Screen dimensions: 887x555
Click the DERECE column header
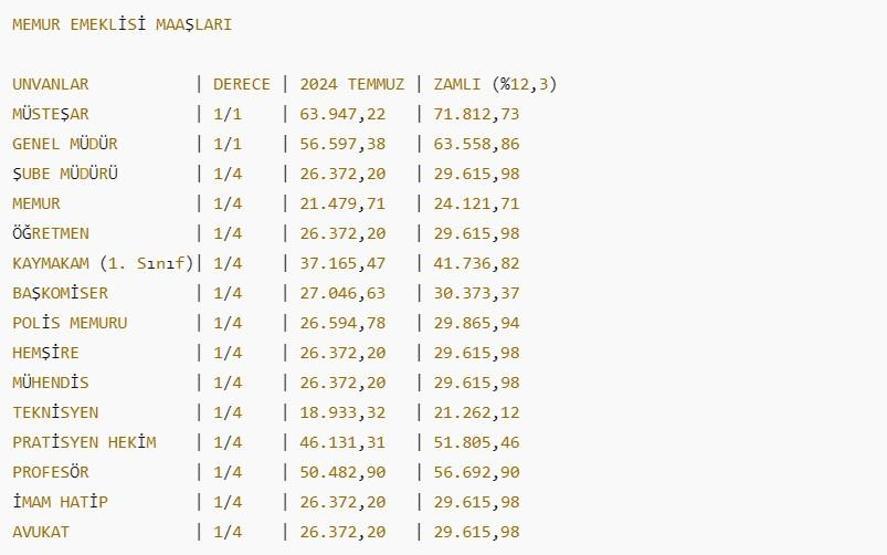click(241, 83)
